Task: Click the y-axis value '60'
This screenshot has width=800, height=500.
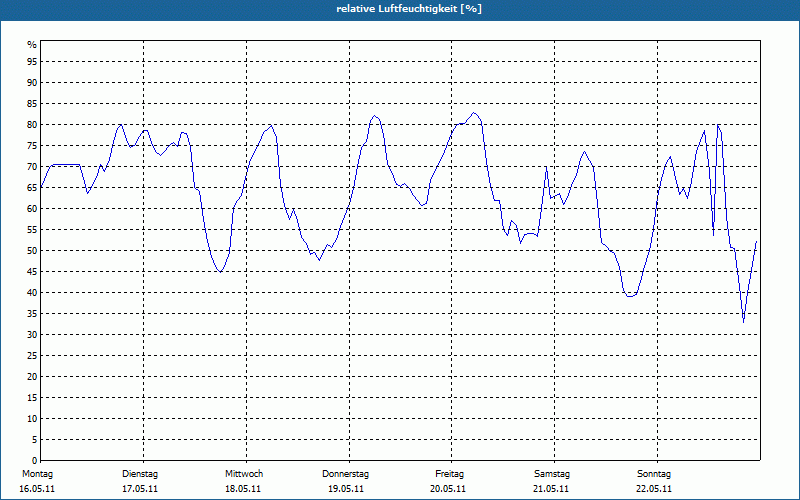Action: pyautogui.click(x=32, y=209)
